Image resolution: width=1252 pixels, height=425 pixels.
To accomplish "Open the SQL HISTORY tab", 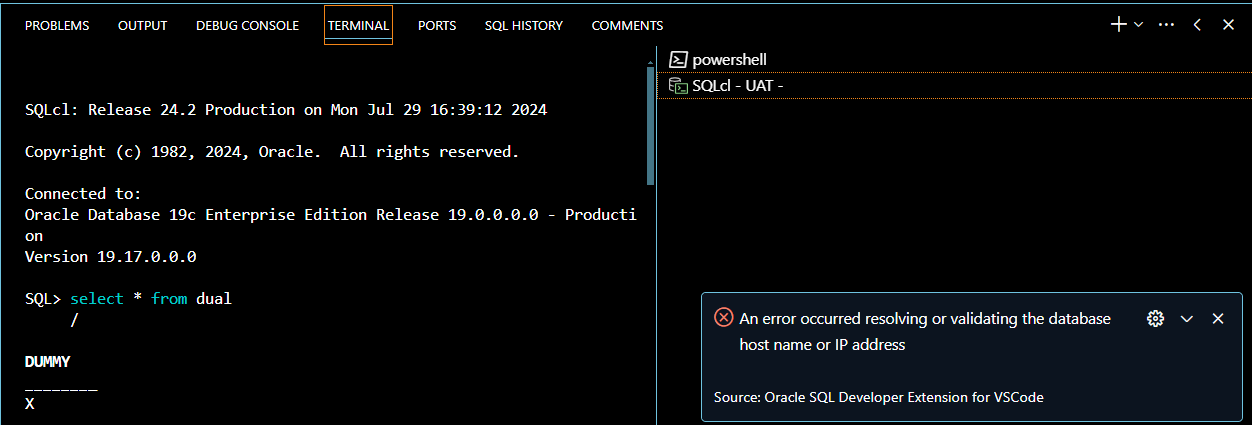I will 524,26.
